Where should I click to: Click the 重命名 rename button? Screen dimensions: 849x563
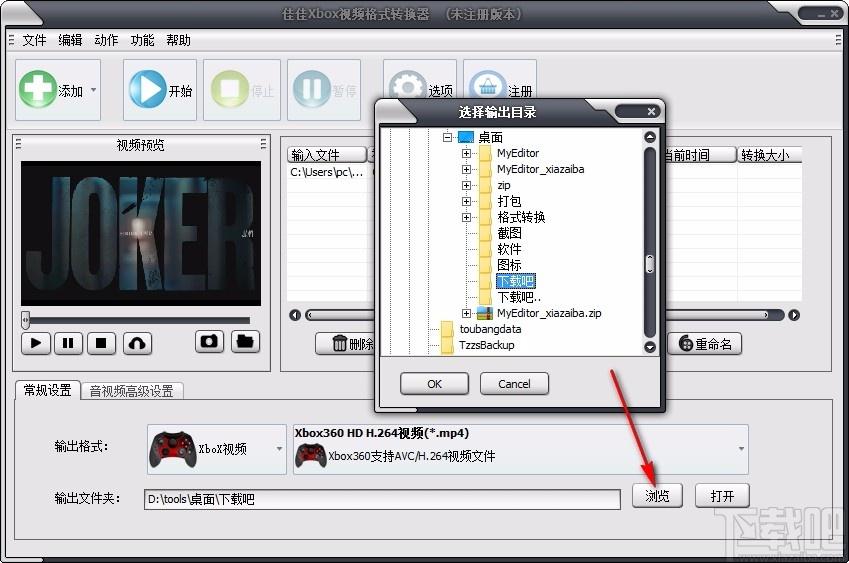coord(704,344)
